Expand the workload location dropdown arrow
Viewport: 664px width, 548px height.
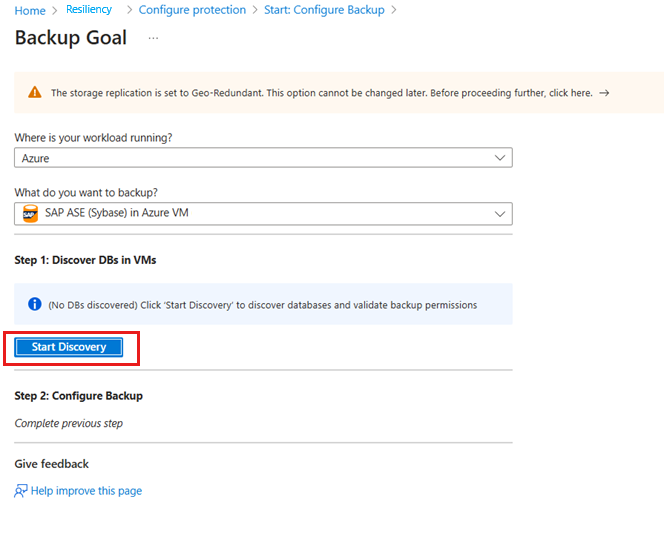coord(500,158)
